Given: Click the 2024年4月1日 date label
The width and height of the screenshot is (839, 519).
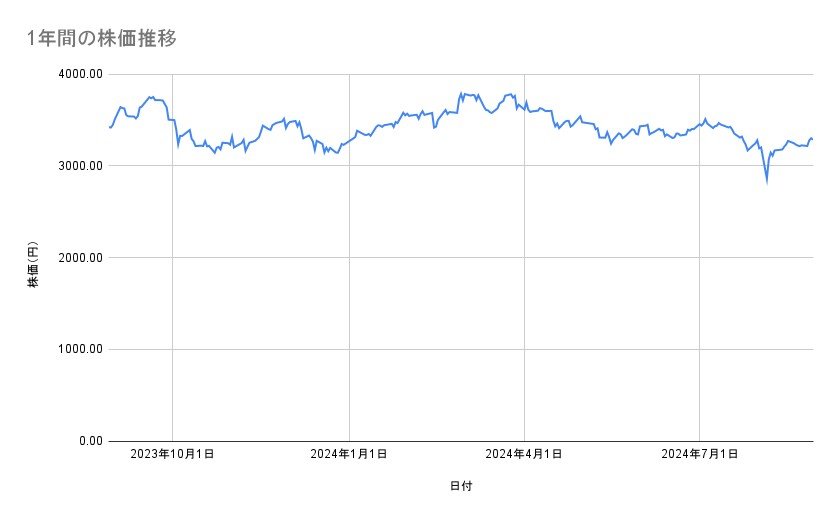Looking at the screenshot, I should click(x=524, y=454).
